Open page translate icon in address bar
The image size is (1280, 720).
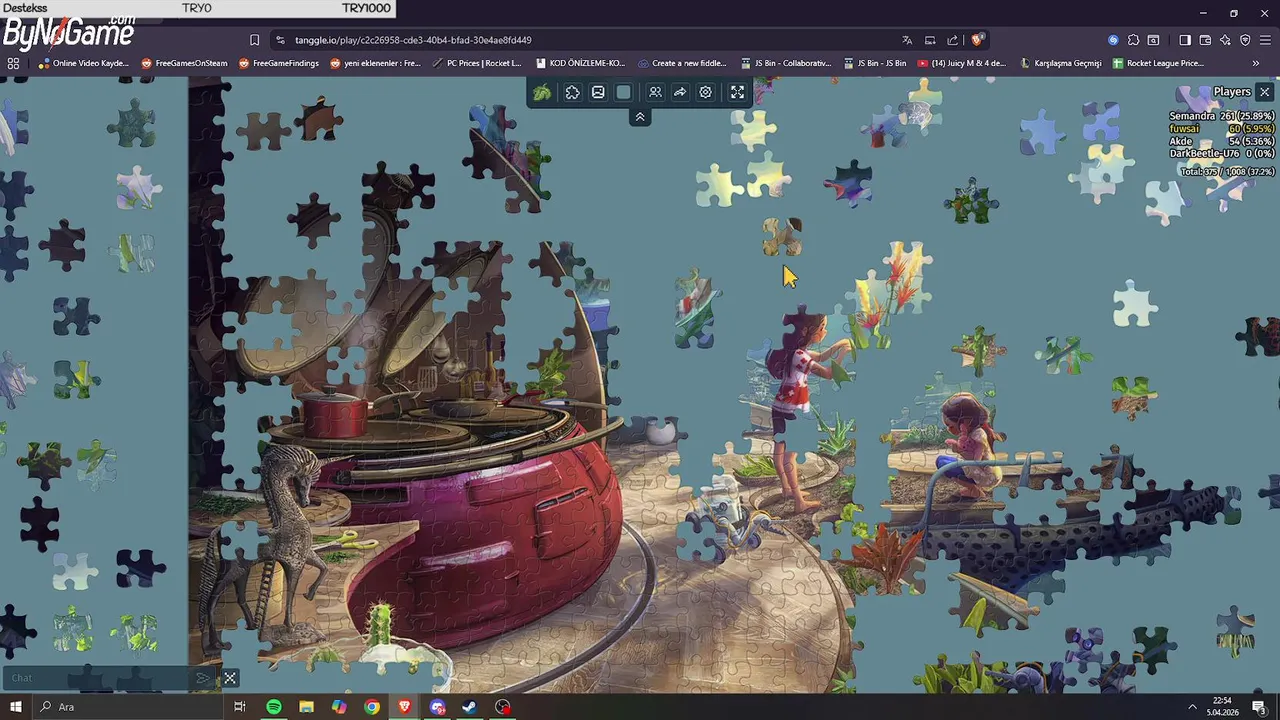click(x=907, y=40)
